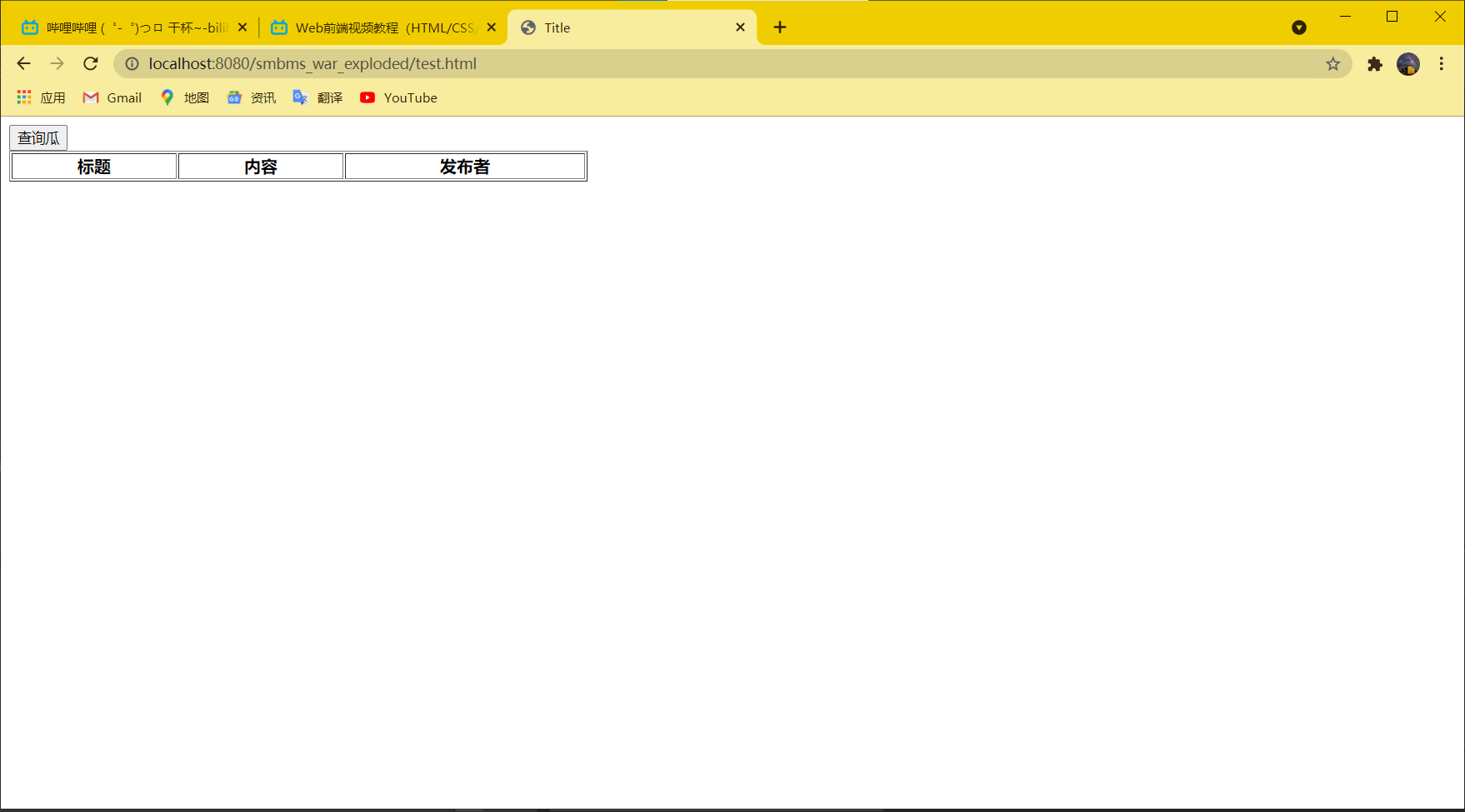Go back to the previous page

pyautogui.click(x=23, y=64)
